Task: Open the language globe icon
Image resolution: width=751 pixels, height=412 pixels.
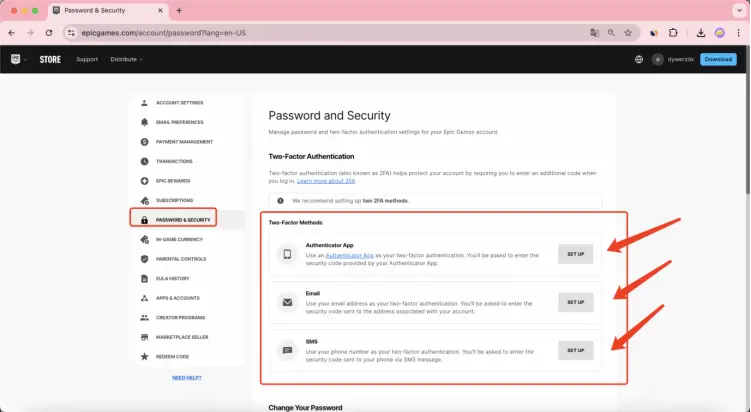Action: pyautogui.click(x=639, y=59)
